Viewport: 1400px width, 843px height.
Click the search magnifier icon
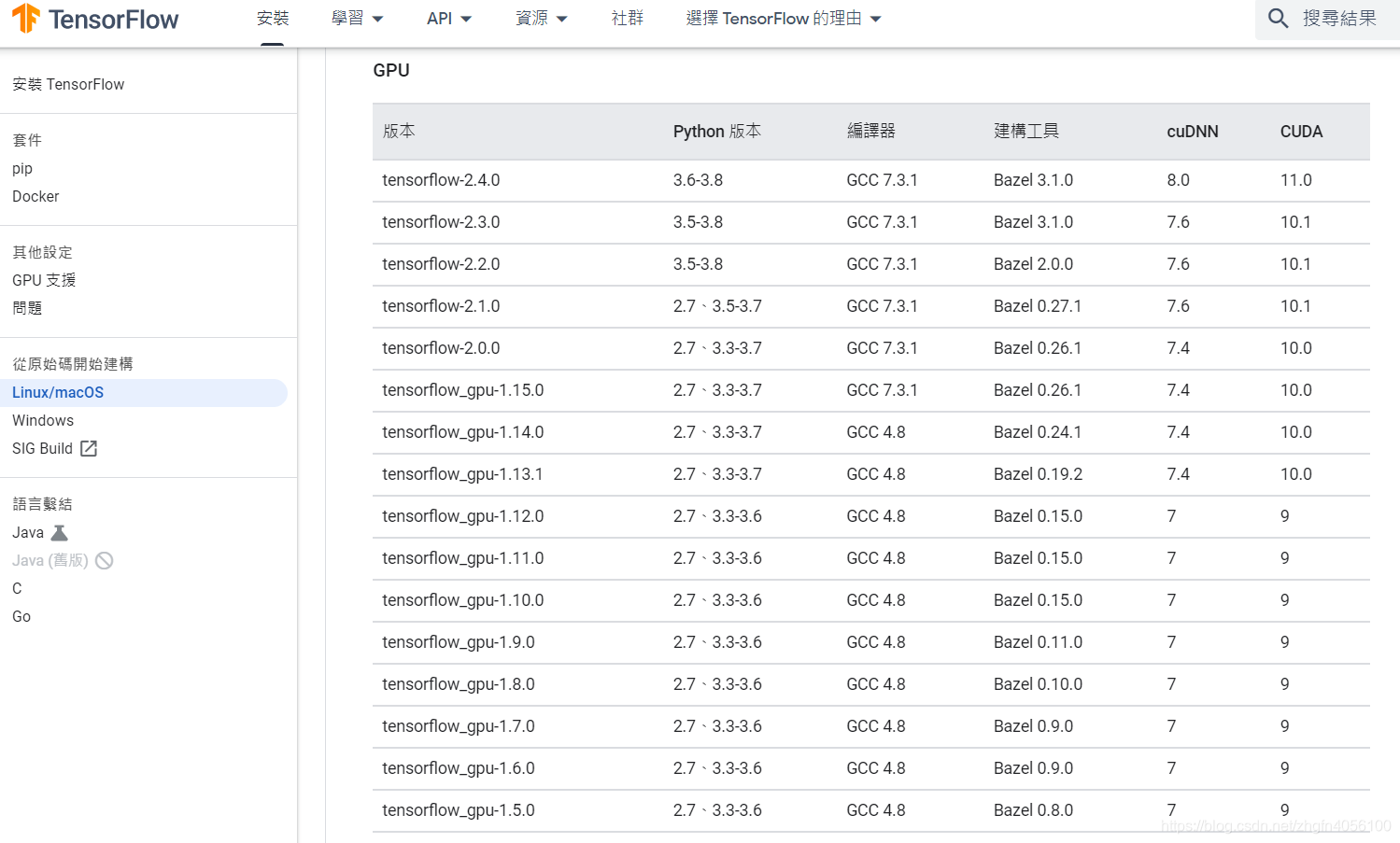pyautogui.click(x=1278, y=19)
